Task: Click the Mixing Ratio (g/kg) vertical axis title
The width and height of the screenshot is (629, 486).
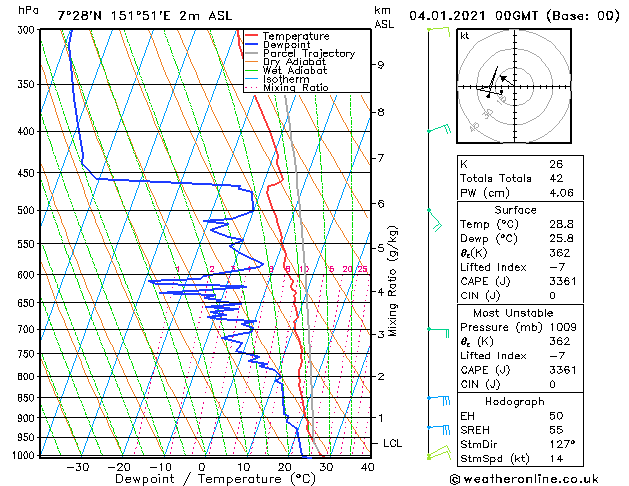Action: click(393, 281)
